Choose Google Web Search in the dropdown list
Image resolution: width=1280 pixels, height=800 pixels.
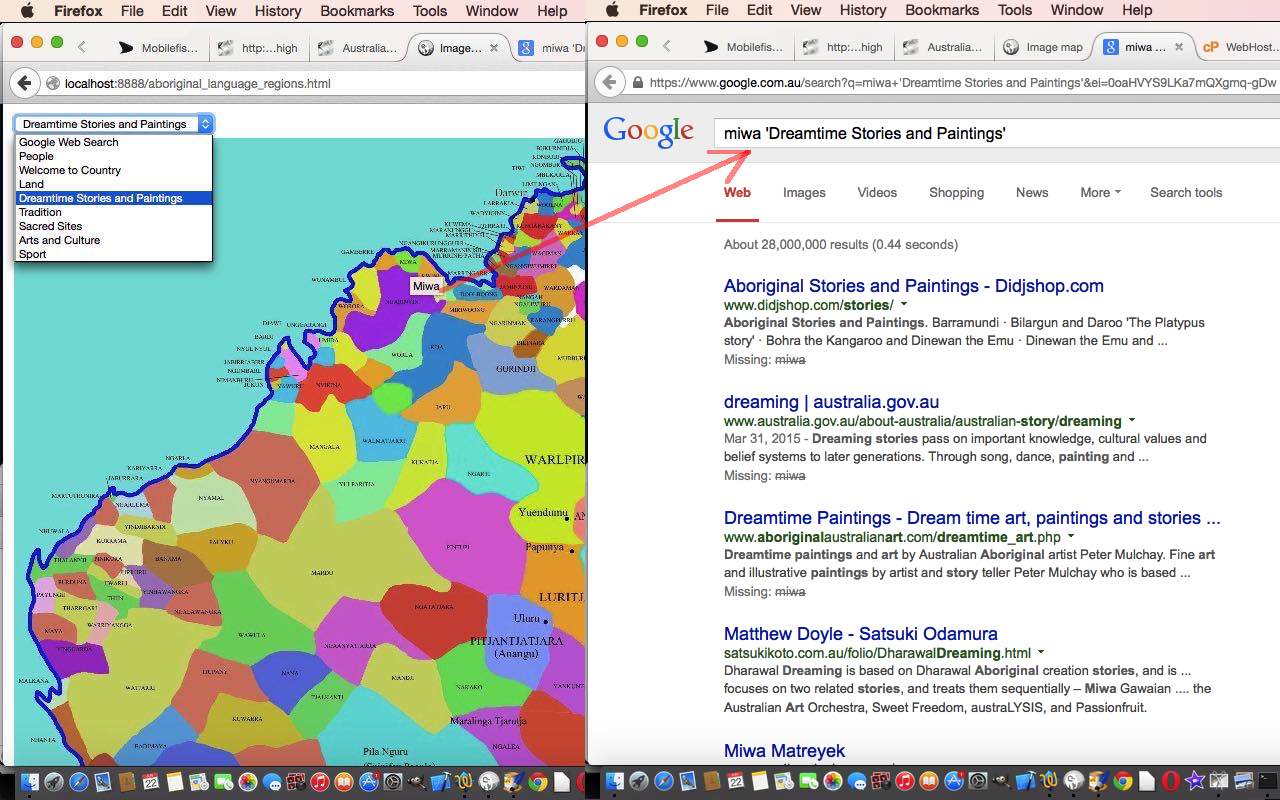coord(114,142)
